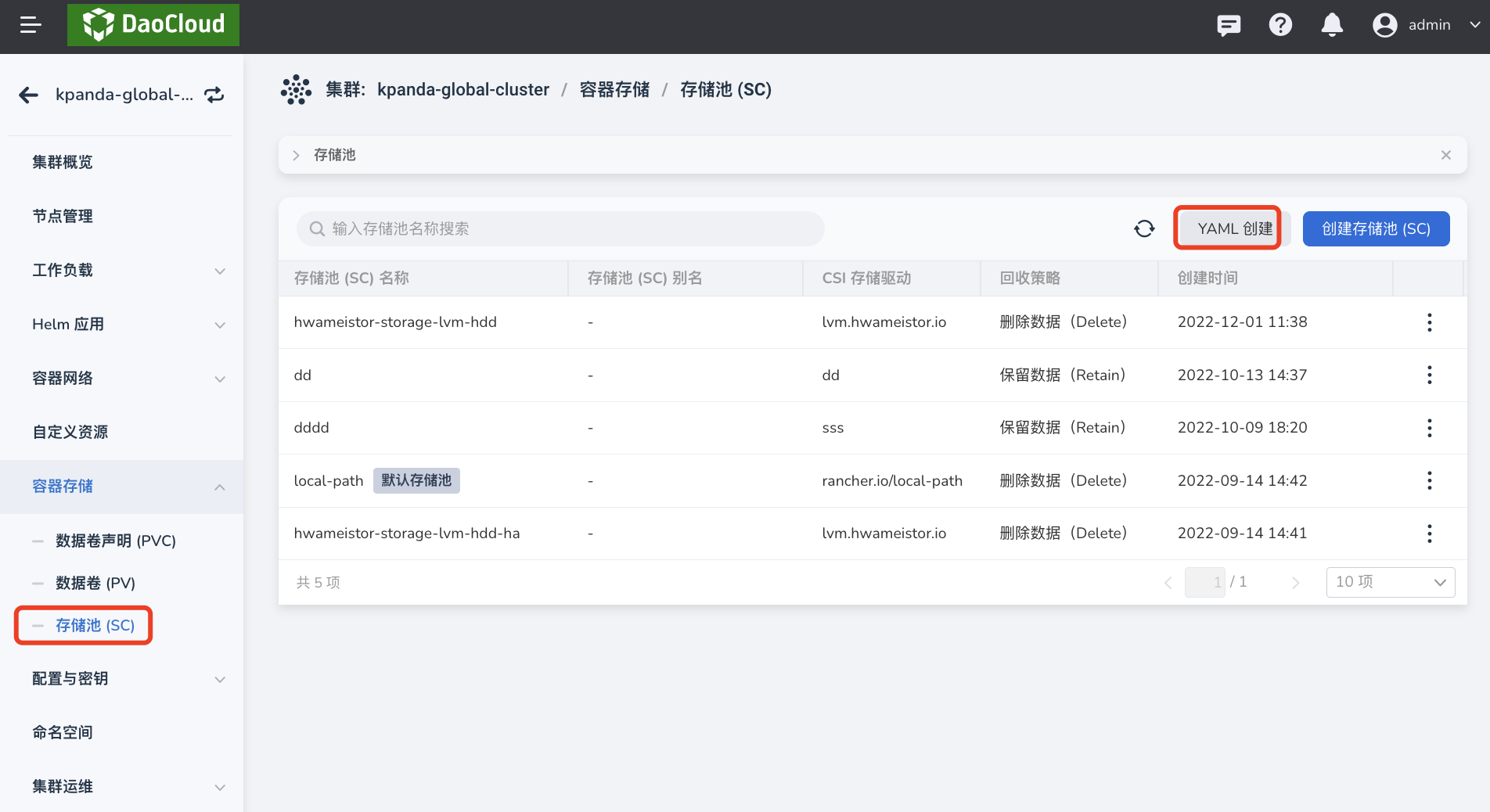Open 数据卷 (PV) submenu item
Screen dimensions: 1490x812
[x=95, y=583]
